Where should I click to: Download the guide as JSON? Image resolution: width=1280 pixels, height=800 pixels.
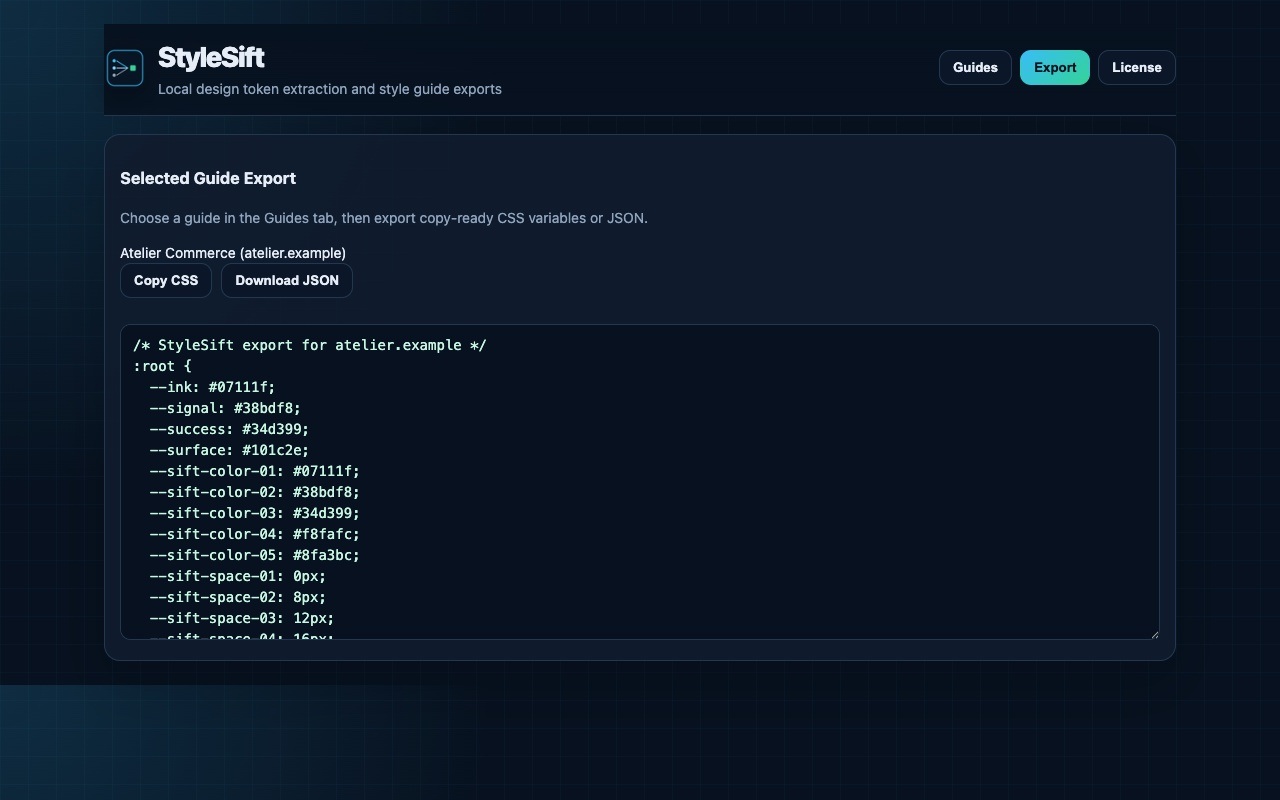(287, 280)
